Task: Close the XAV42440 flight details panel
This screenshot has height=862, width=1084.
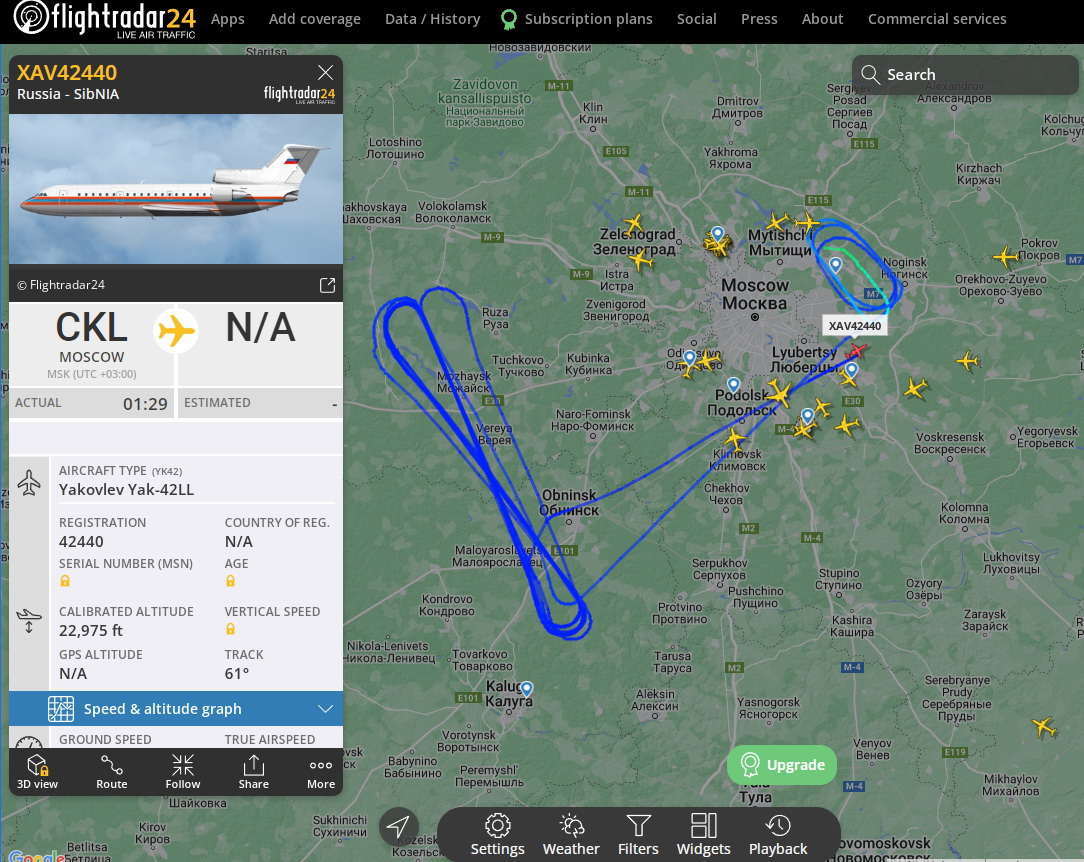Action: click(x=326, y=73)
